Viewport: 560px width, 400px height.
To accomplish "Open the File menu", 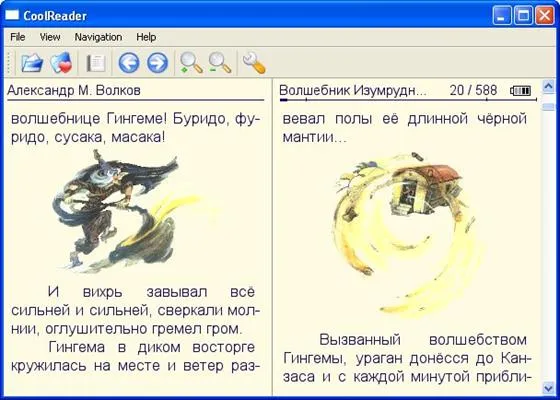I will 18,37.
